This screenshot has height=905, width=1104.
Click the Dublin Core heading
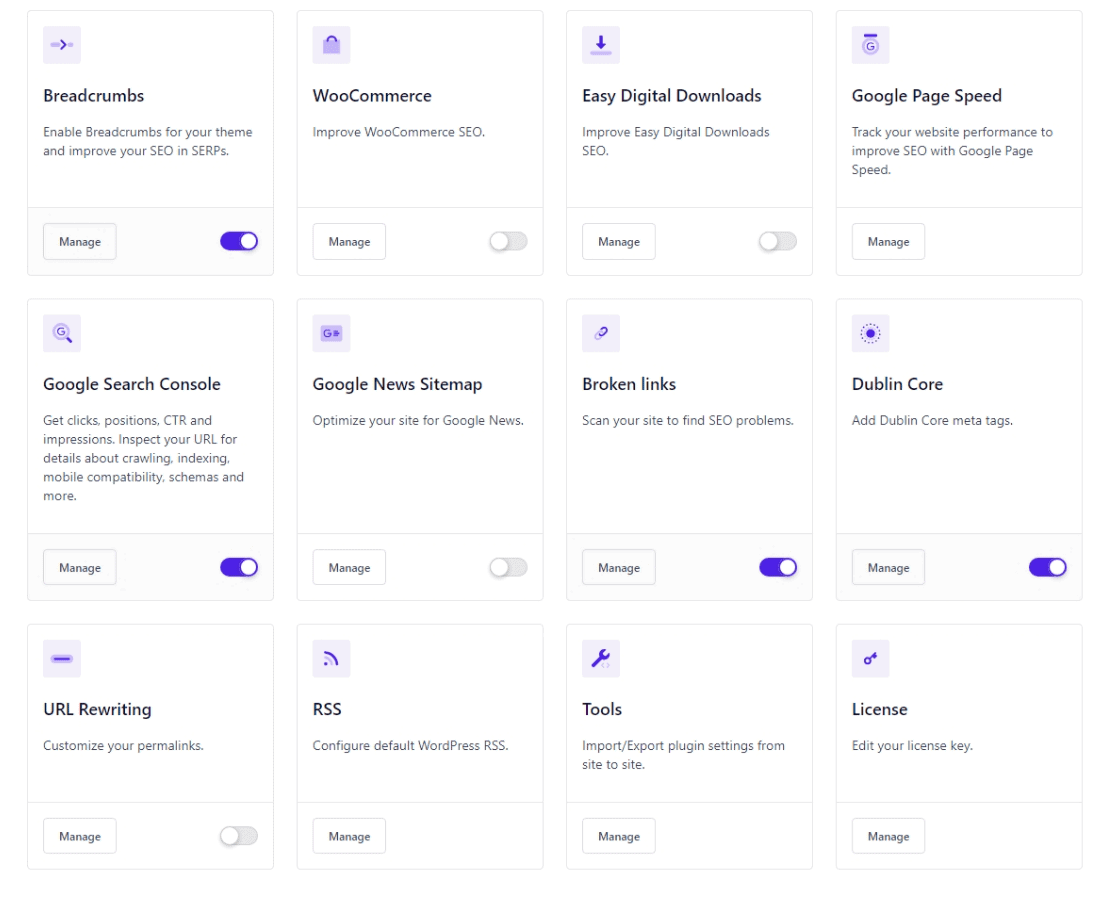tap(897, 385)
